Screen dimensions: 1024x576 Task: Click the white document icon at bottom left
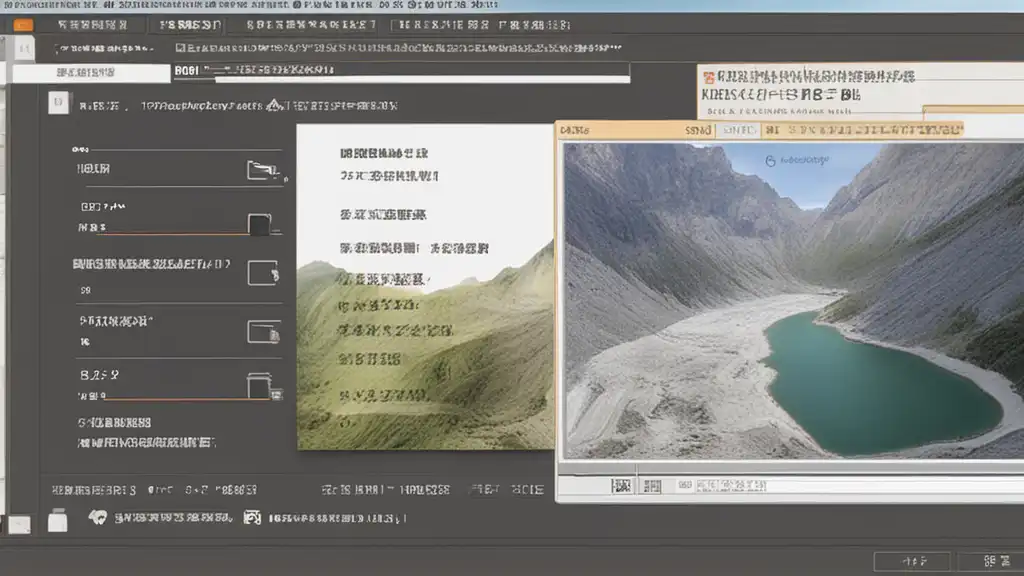coord(58,520)
